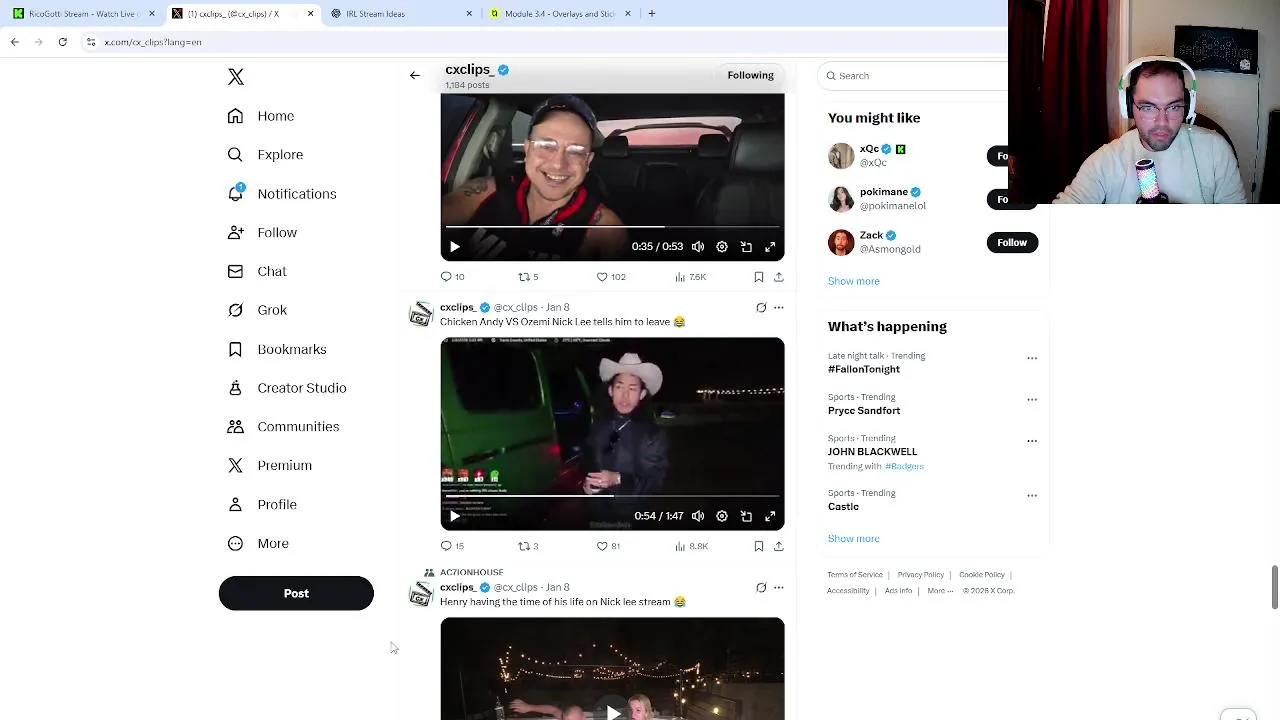
Task: Open settings on 0:35 / 0:53 video
Action: pos(722,247)
